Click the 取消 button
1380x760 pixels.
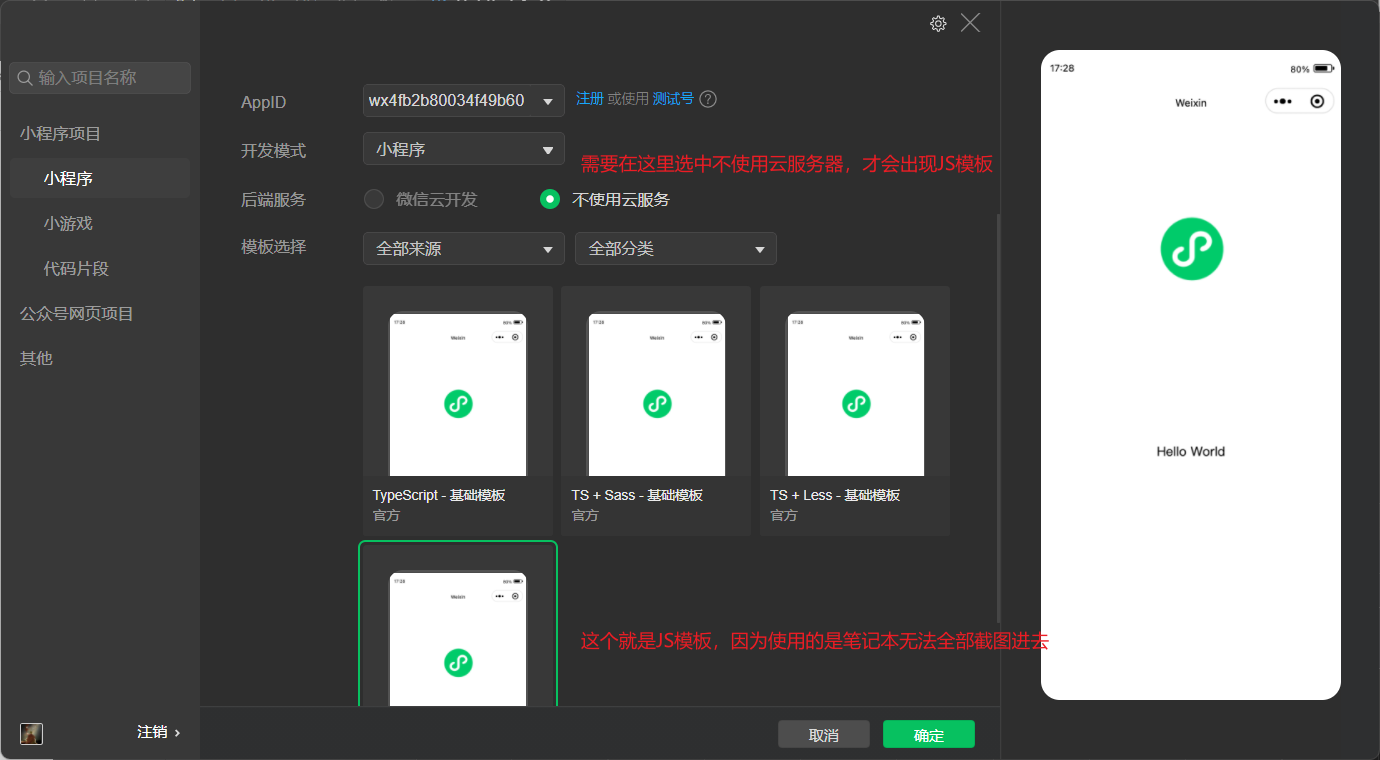(x=824, y=734)
